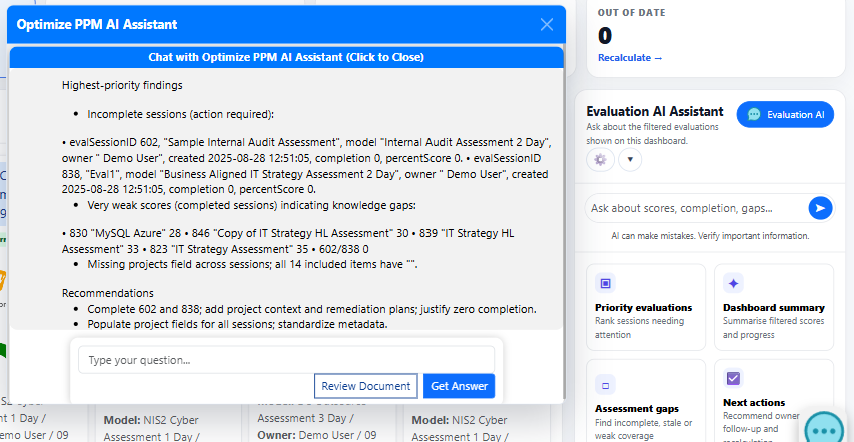Click the Ask about scores input field
The image size is (854, 442).
point(696,208)
